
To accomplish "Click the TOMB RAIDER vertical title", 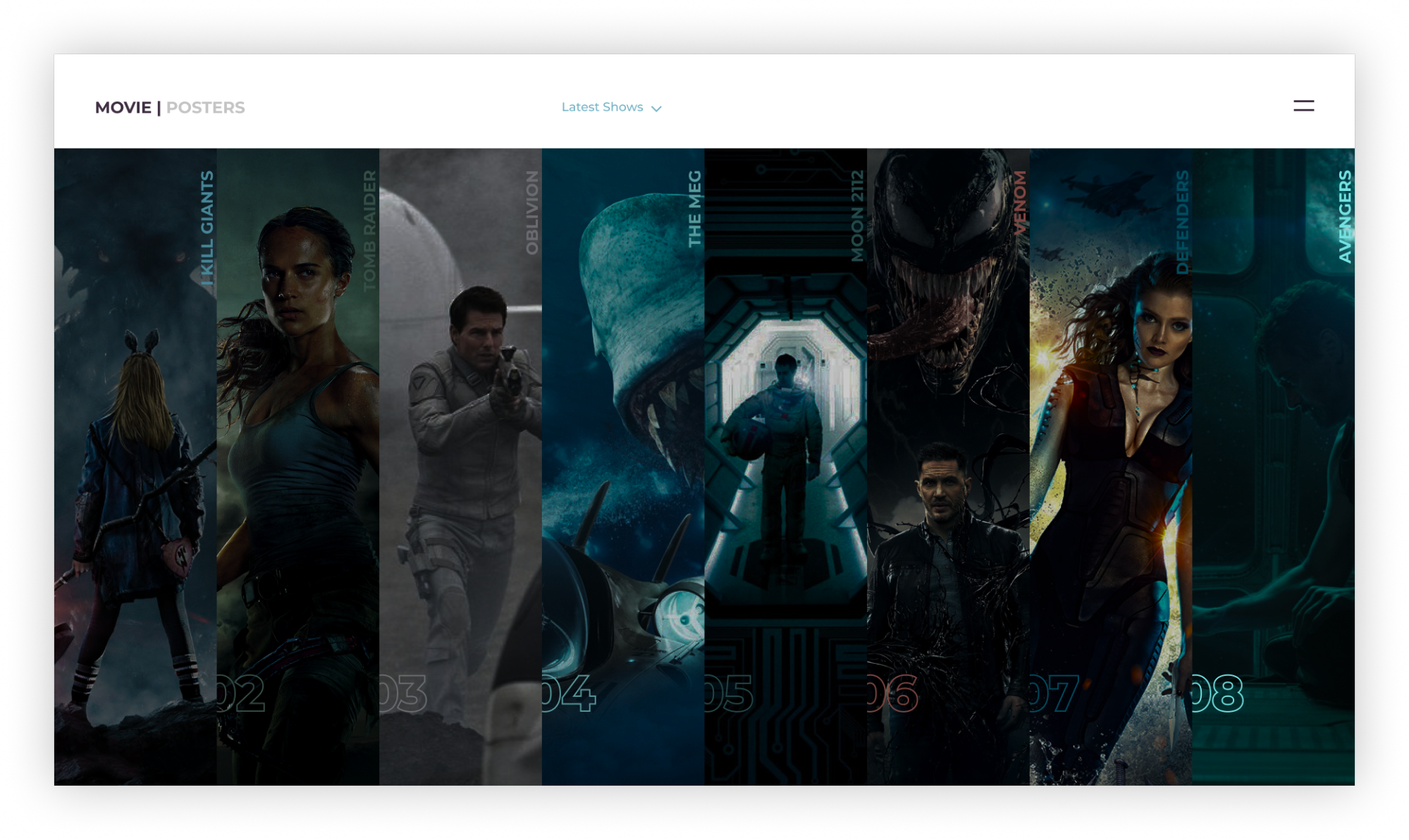I will (369, 230).
